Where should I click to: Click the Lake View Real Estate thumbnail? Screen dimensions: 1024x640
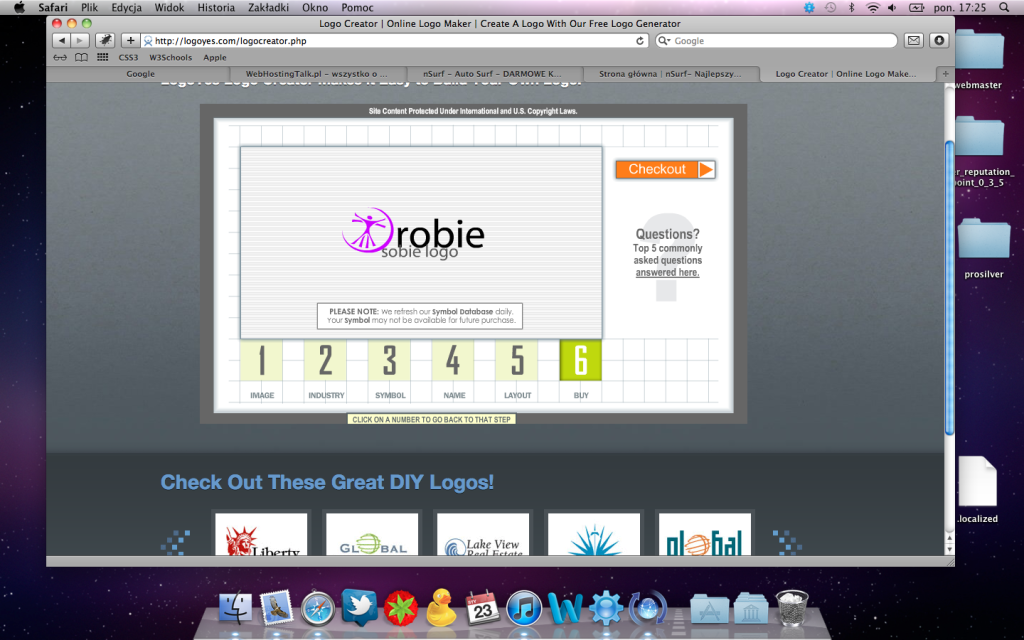483,534
